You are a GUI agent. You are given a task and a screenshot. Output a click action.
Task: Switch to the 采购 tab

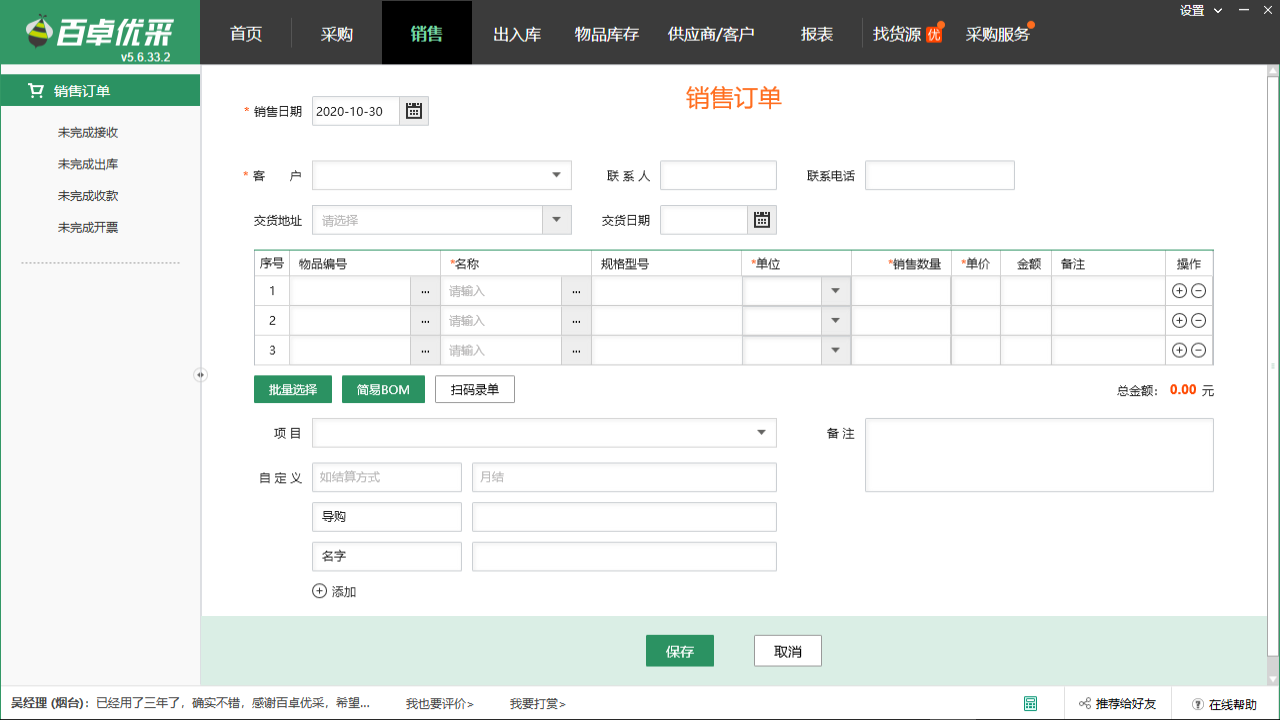click(x=338, y=32)
